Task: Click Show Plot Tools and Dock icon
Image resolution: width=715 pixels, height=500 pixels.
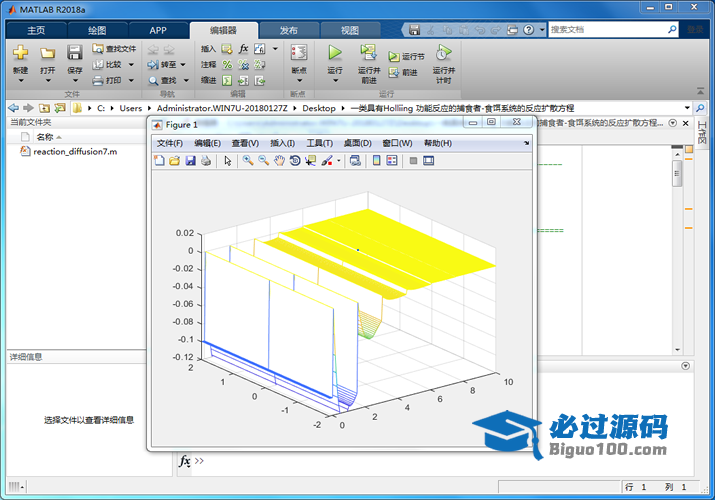Action: point(429,160)
